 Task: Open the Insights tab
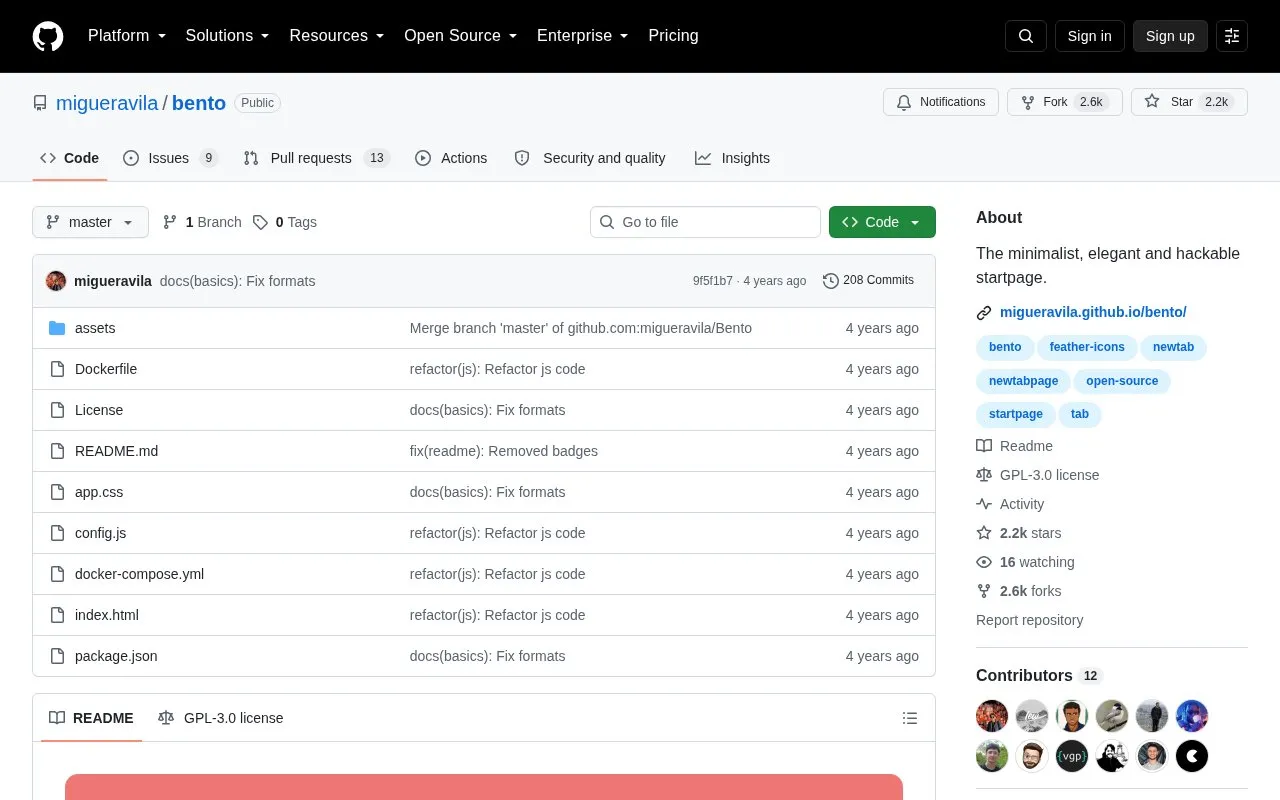(x=733, y=158)
